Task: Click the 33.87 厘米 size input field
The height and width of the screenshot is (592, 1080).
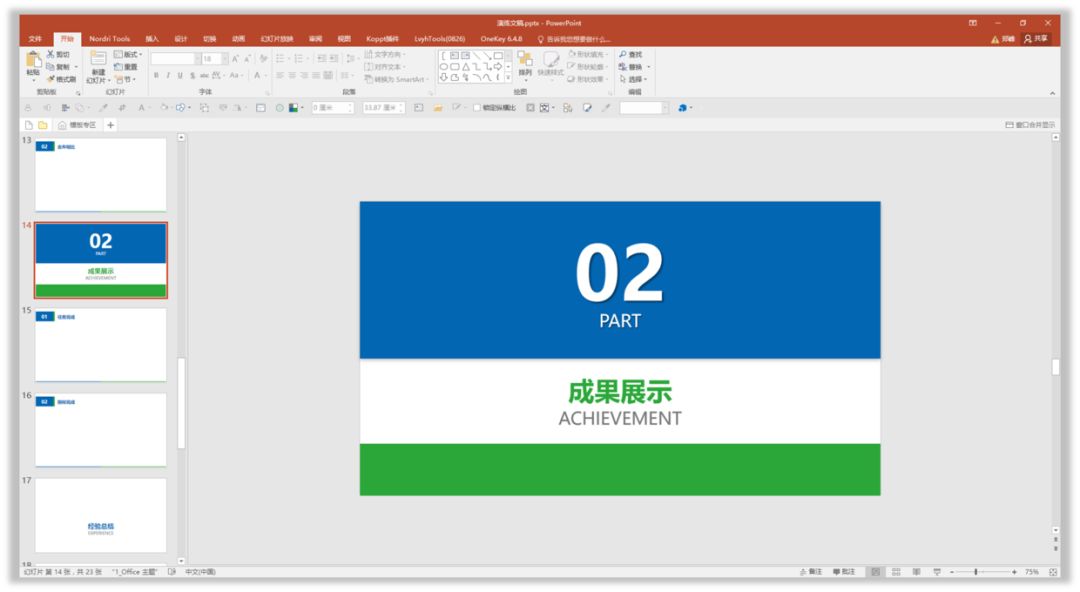Action: 384,108
